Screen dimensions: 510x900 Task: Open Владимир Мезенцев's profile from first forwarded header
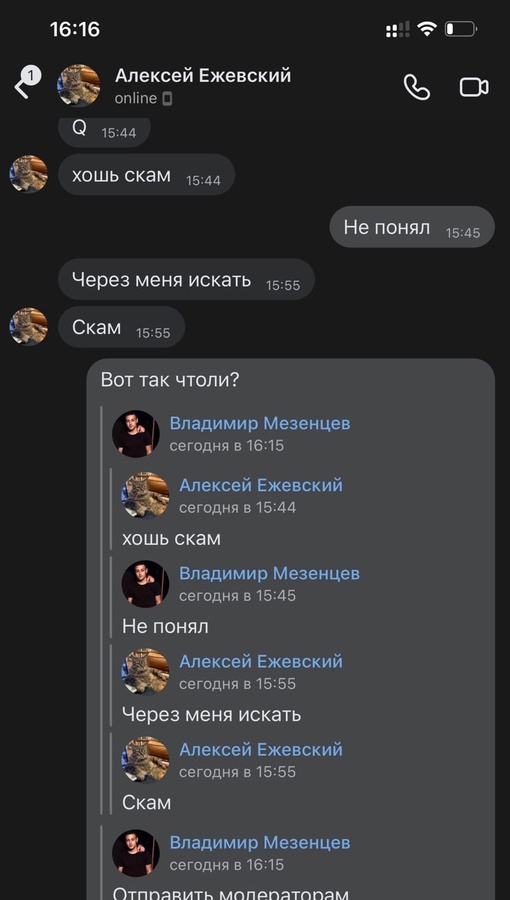point(260,424)
